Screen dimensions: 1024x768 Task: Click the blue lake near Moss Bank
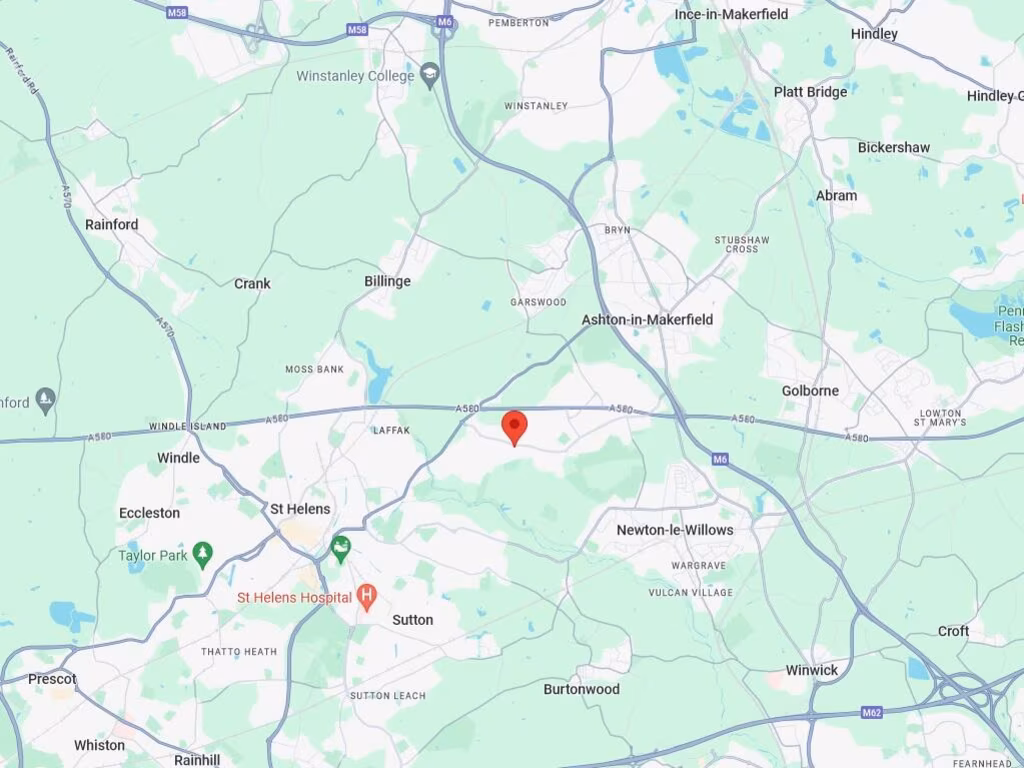pyautogui.click(x=377, y=374)
